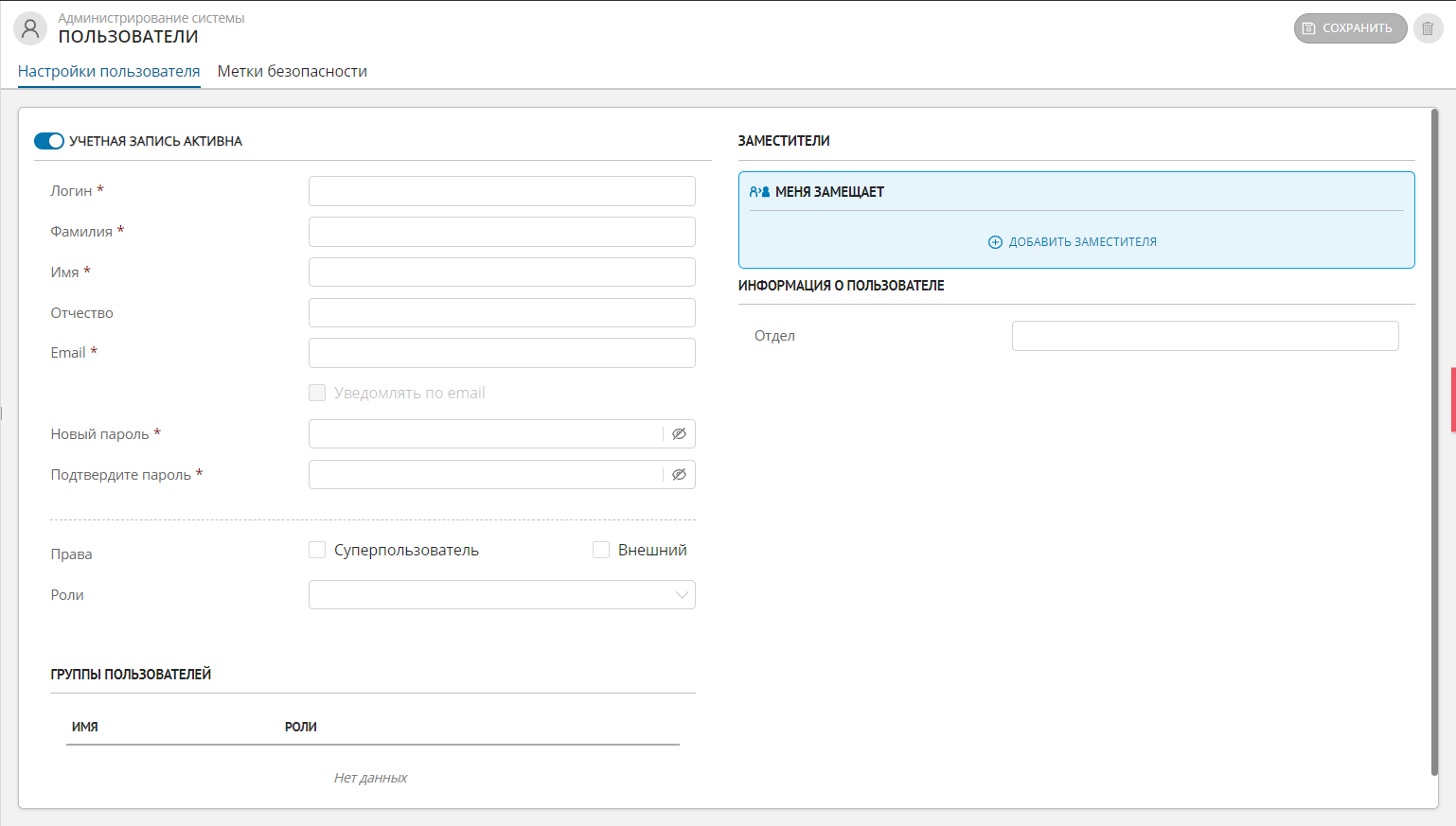Select the Имя text field

pyautogui.click(x=502, y=272)
